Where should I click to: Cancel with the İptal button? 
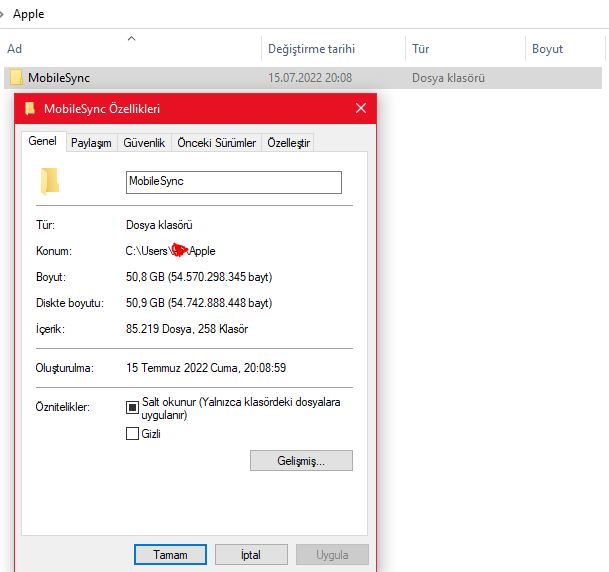(251, 555)
